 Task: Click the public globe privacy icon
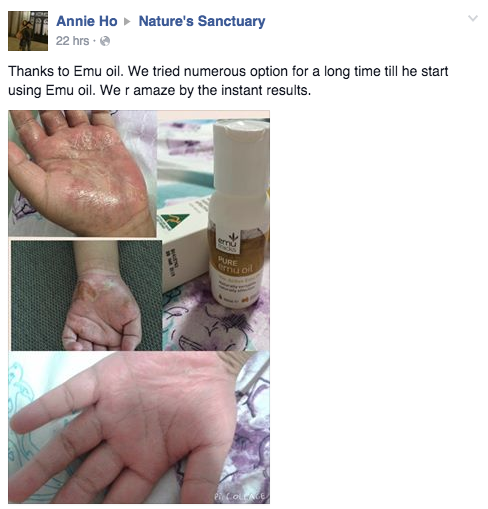coord(105,41)
